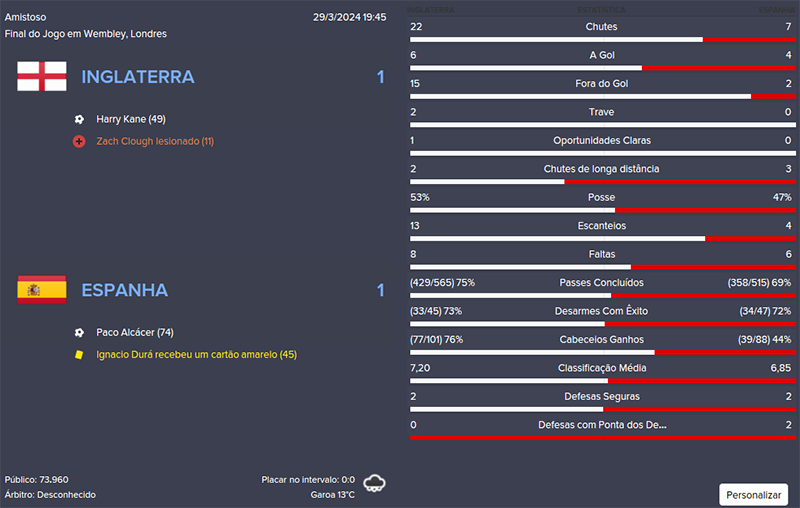
Task: Click the rain cloud weather icon
Action: click(375, 484)
